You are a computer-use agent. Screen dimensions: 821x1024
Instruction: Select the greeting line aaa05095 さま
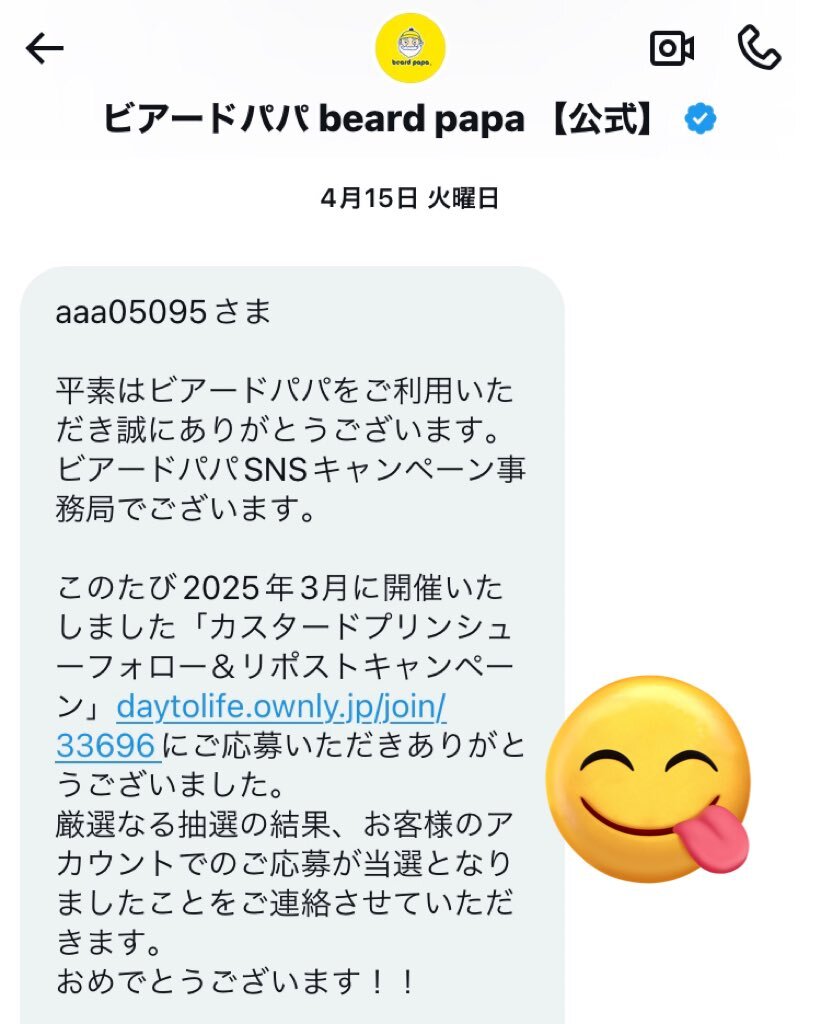pyautogui.click(x=163, y=312)
